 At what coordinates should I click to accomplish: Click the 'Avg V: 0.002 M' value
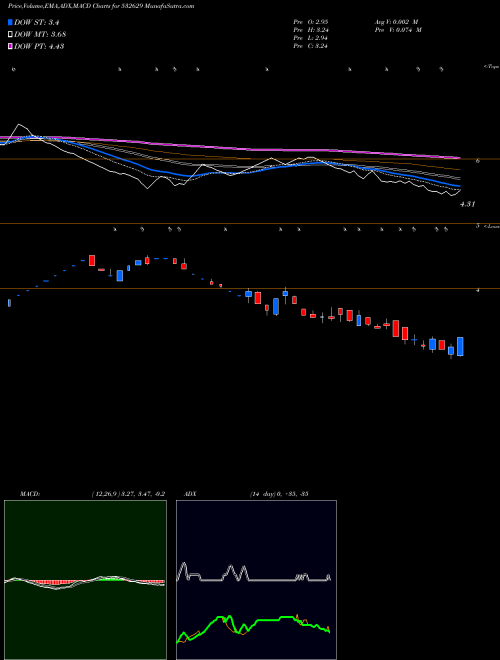point(396,22)
